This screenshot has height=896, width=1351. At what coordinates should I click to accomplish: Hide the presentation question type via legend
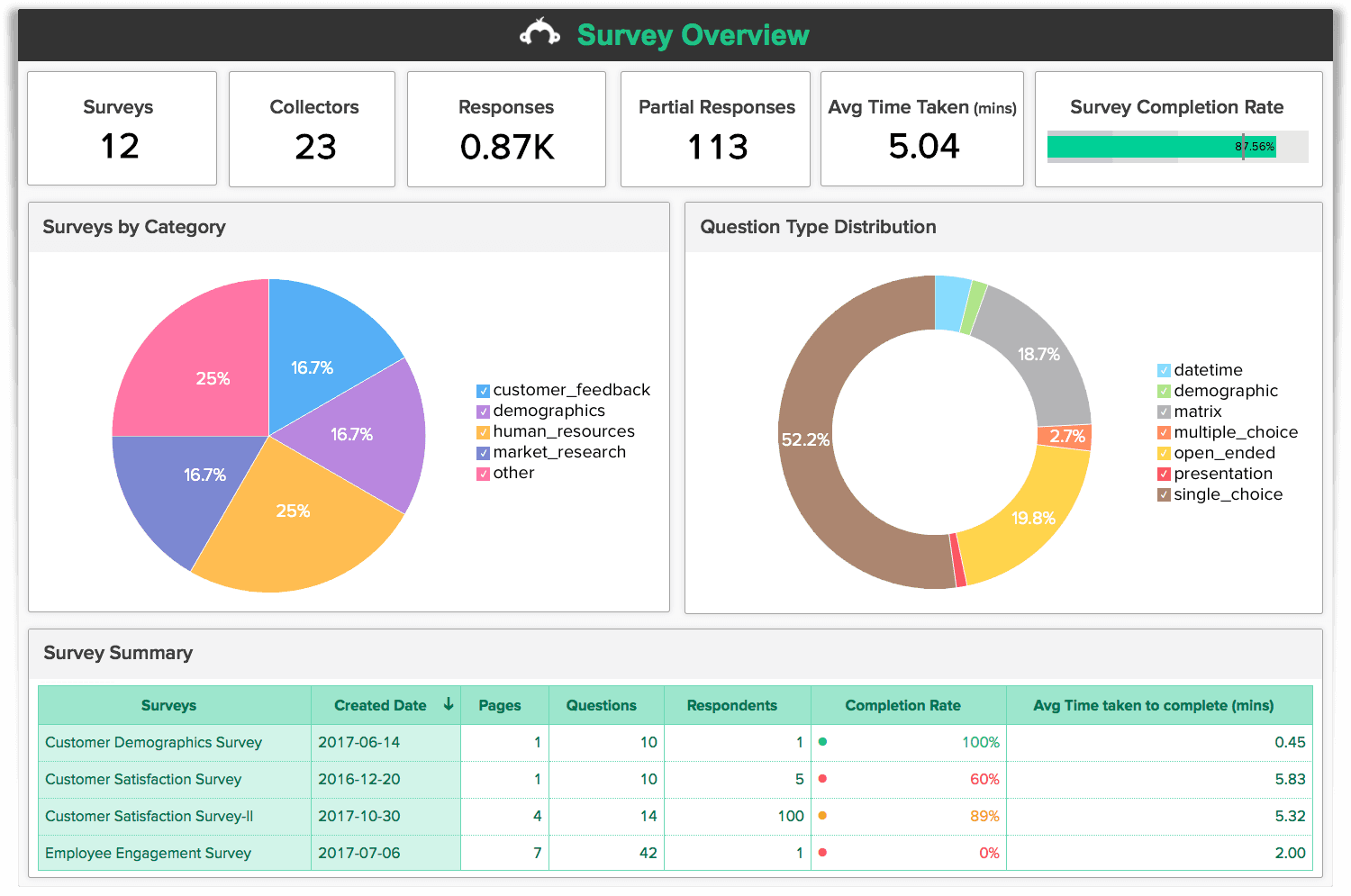coord(1163,474)
